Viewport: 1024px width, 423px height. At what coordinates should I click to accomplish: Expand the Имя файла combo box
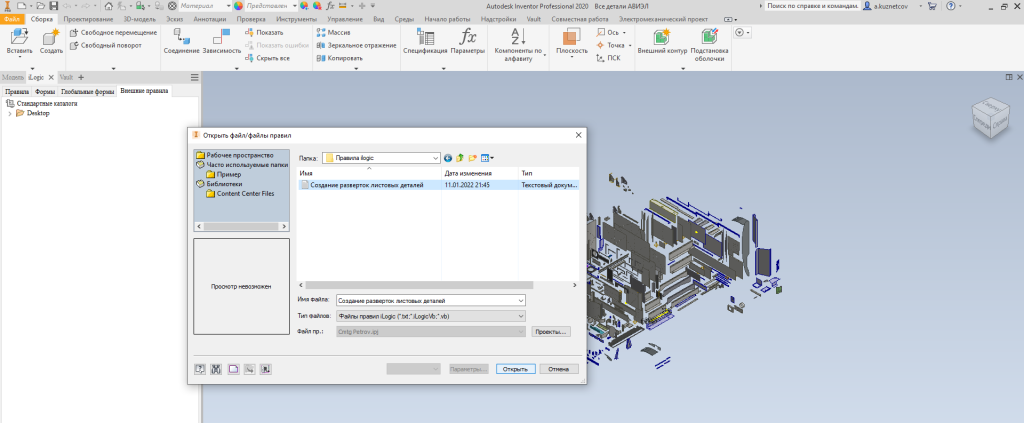coord(521,300)
